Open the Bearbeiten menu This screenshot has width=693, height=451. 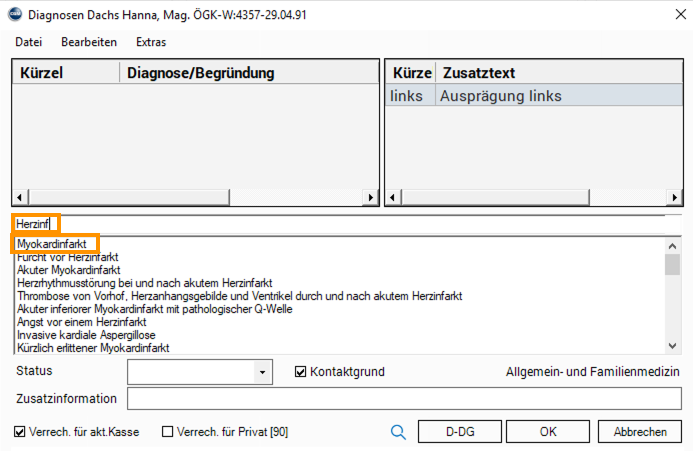pos(89,42)
